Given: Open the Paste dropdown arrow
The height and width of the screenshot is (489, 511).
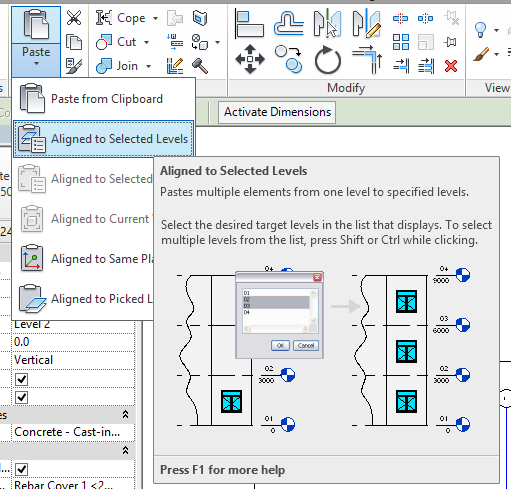Looking at the screenshot, I should point(36,64).
